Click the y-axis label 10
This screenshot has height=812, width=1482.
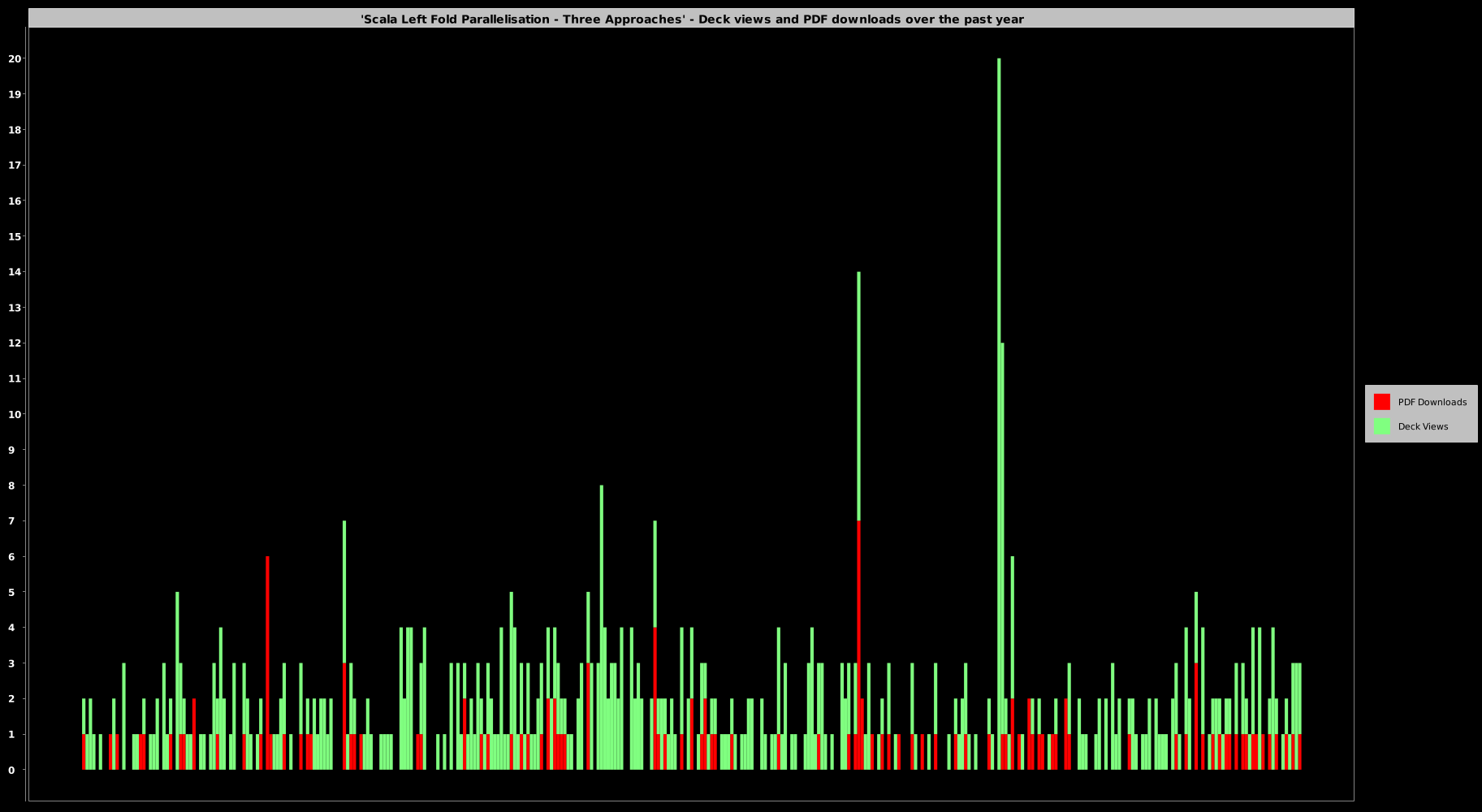(14, 414)
